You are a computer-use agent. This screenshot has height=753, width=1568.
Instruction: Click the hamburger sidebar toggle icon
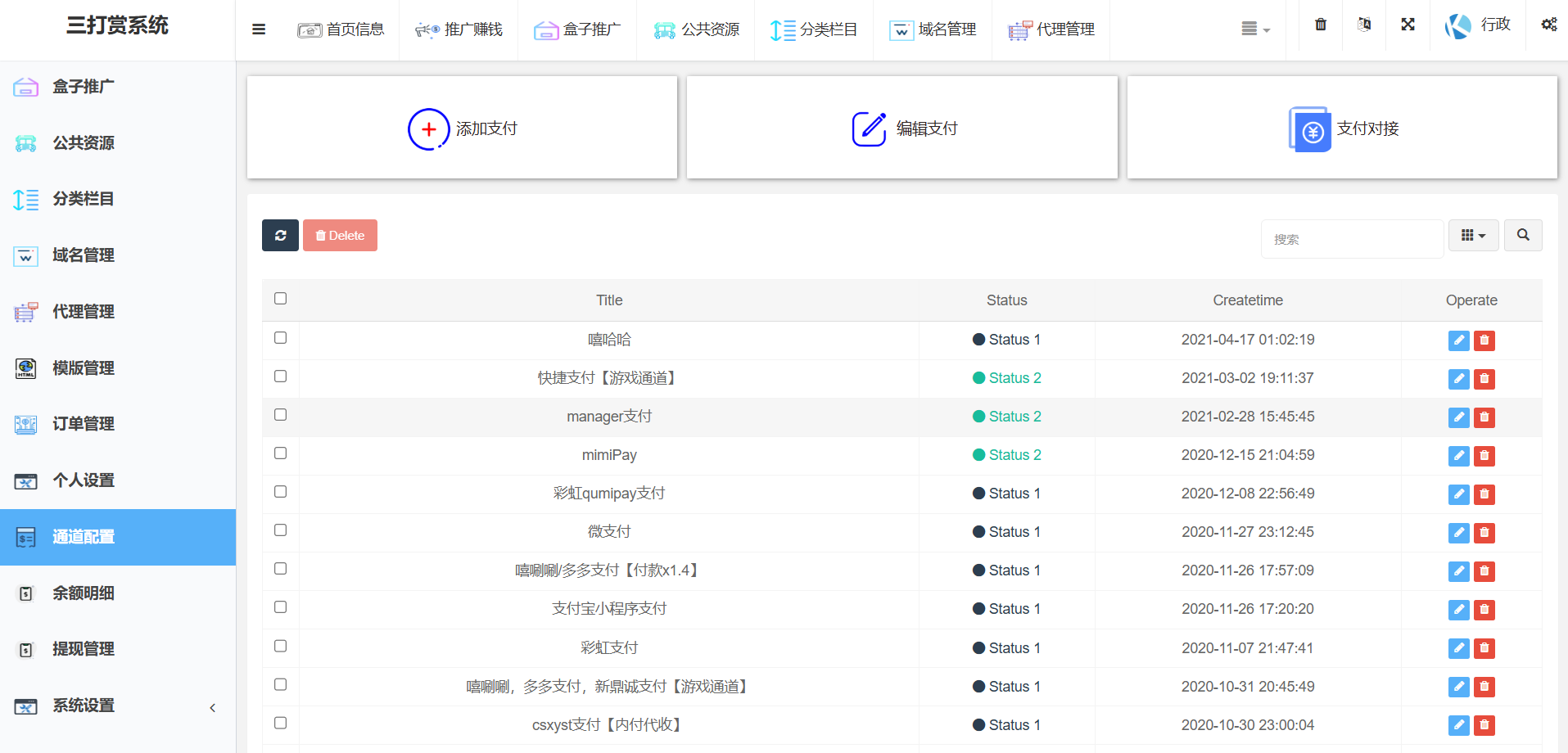click(259, 29)
